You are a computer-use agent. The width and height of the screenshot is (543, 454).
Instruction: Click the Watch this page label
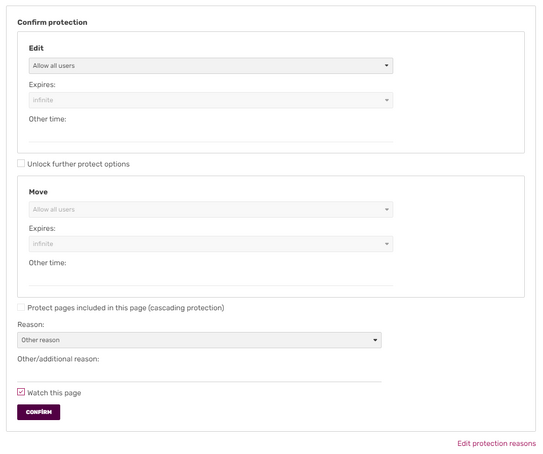pos(54,393)
